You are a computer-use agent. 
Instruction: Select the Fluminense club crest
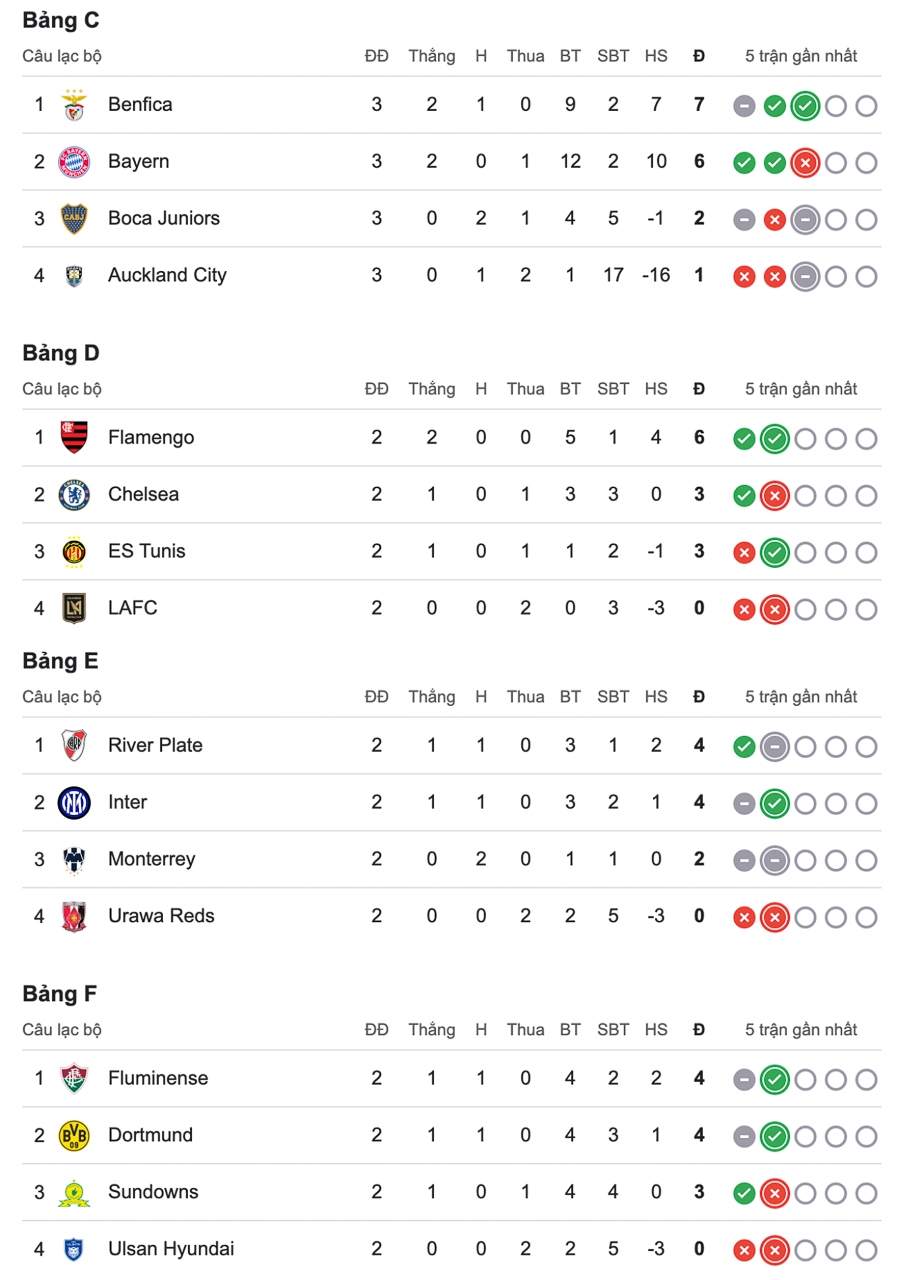(74, 1079)
